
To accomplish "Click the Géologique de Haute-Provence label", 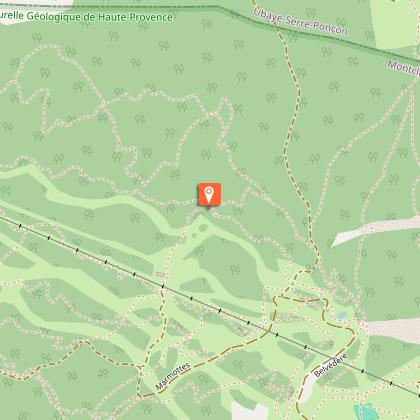I will pyautogui.click(x=99, y=17).
